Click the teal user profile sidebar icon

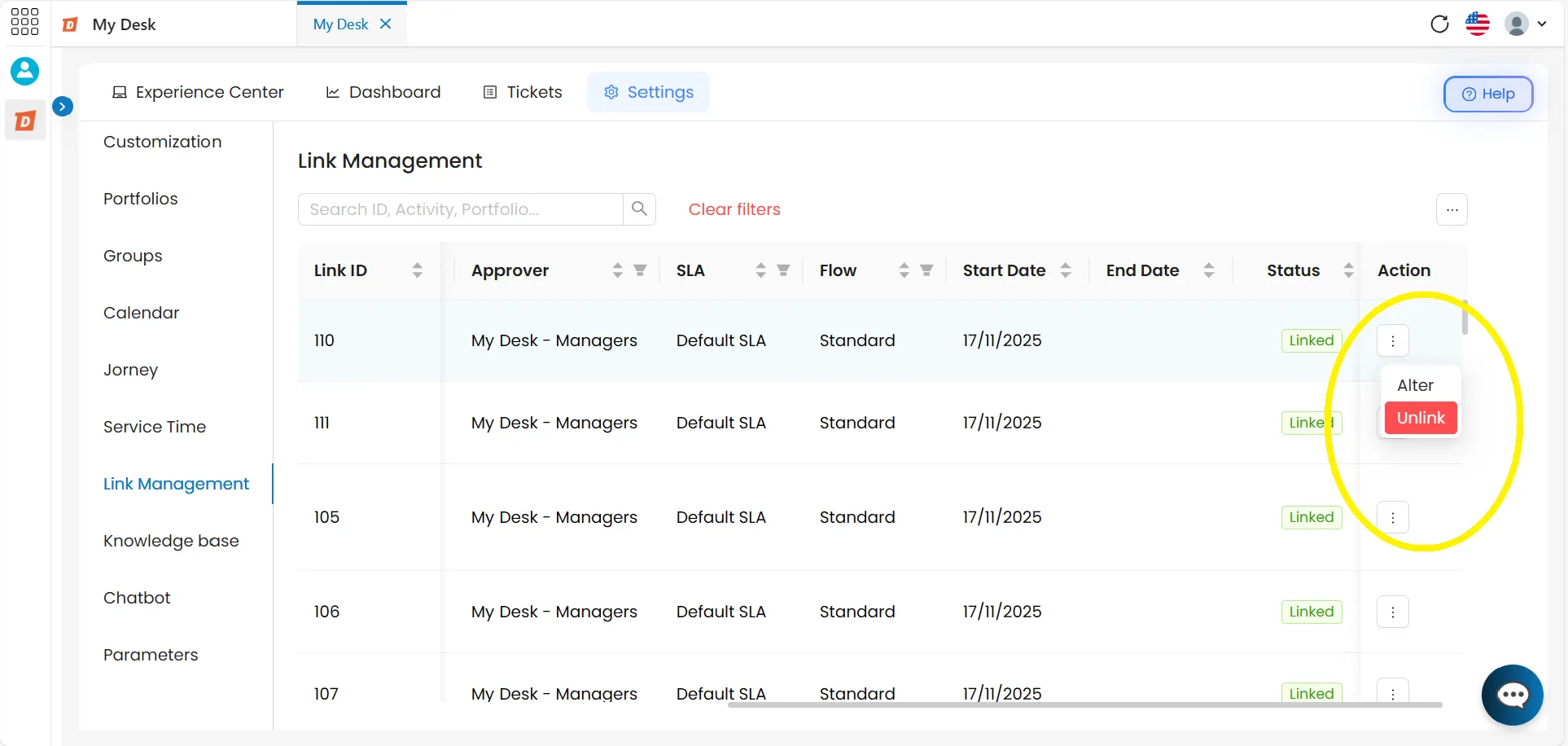(x=24, y=71)
